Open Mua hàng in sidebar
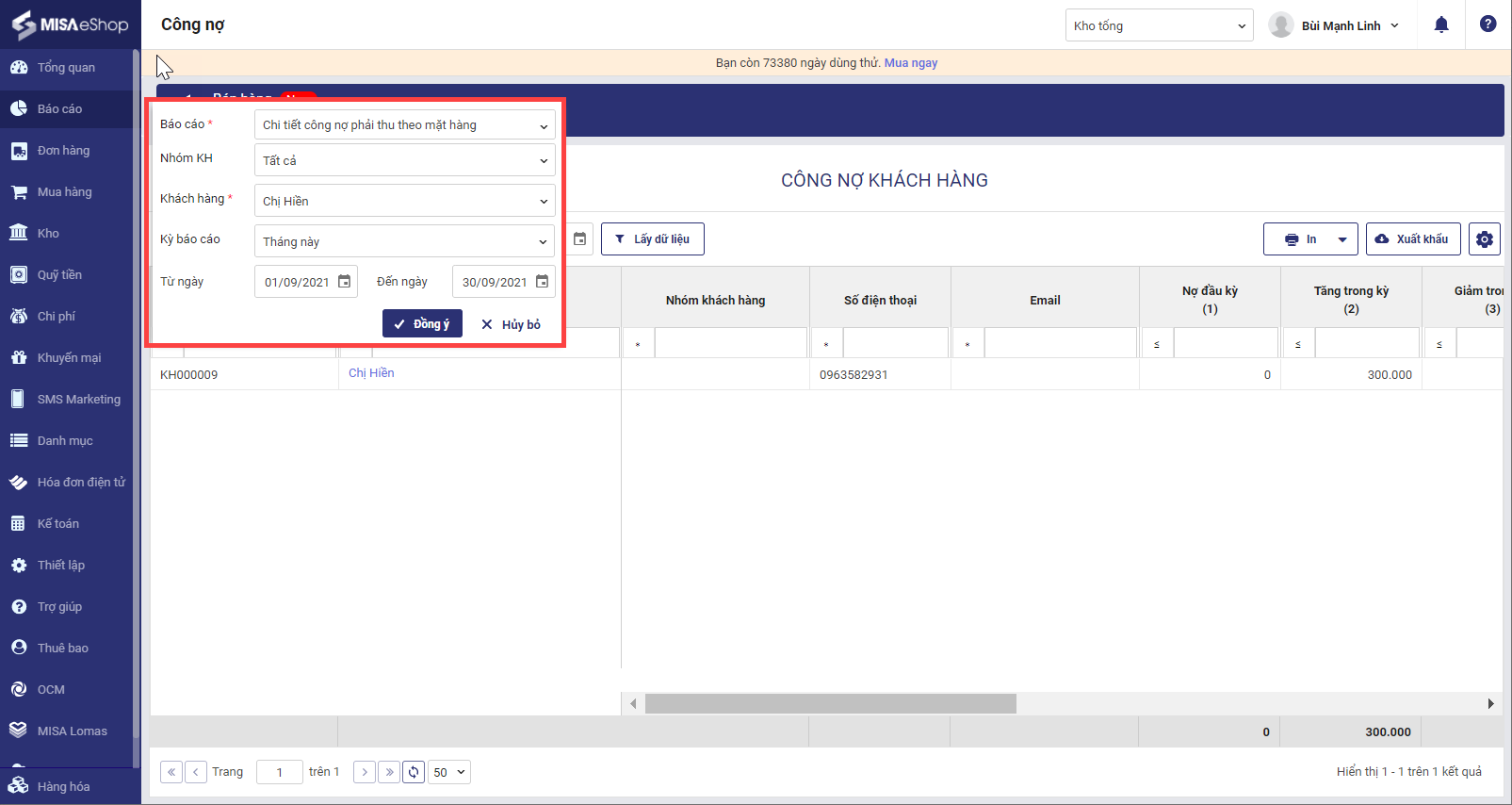Image resolution: width=1512 pixels, height=805 pixels. tap(66, 192)
